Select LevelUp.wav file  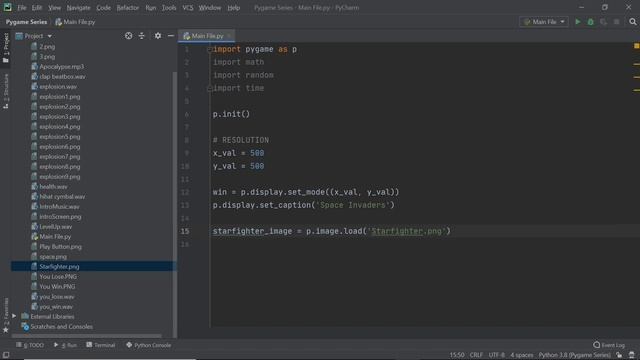(x=56, y=227)
